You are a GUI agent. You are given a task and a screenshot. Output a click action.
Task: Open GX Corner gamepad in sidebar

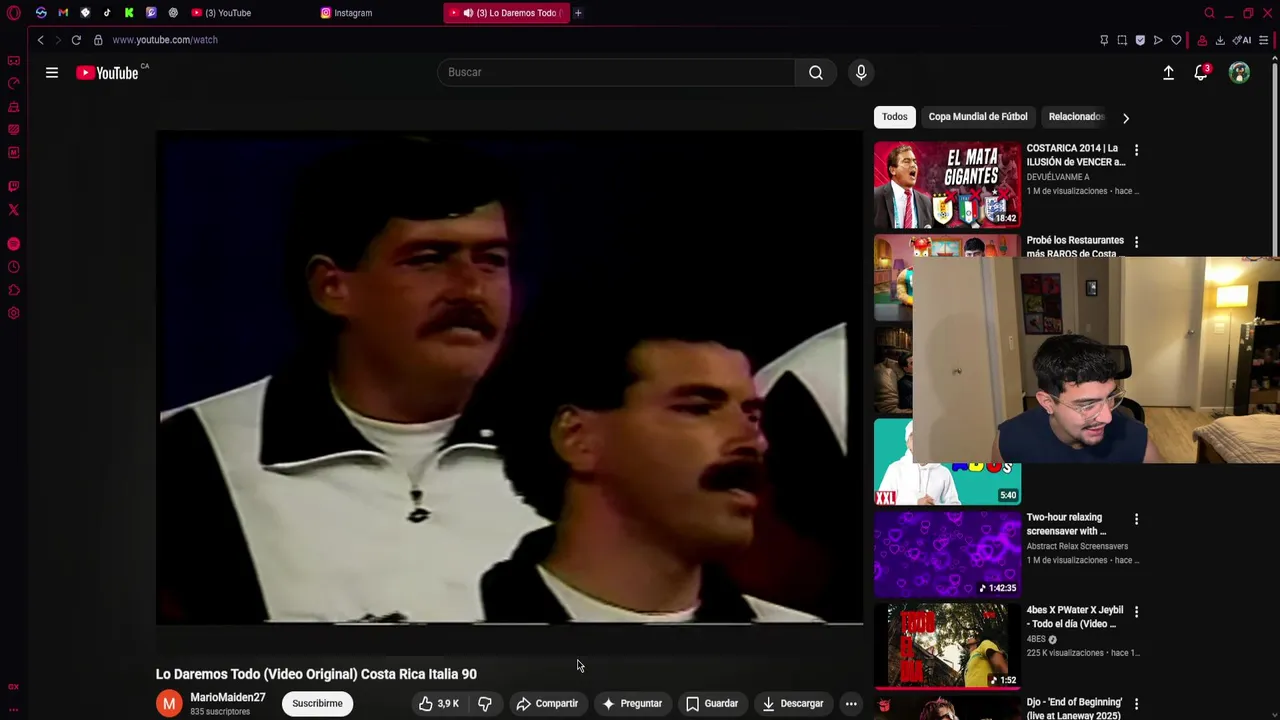(x=14, y=61)
